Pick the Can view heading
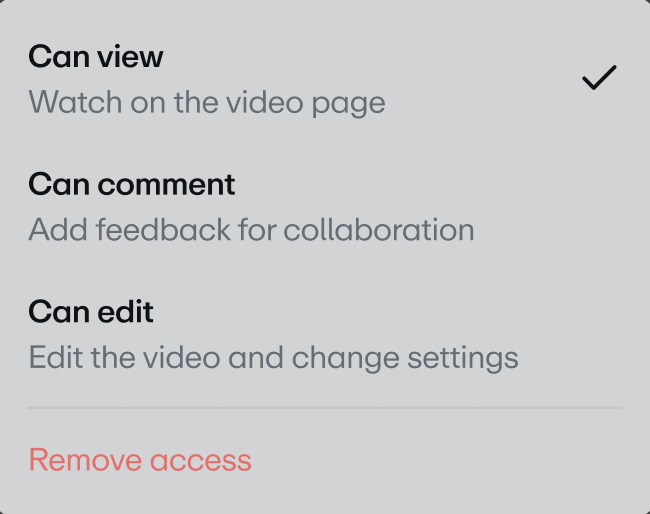This screenshot has height=514, width=650. coord(96,57)
